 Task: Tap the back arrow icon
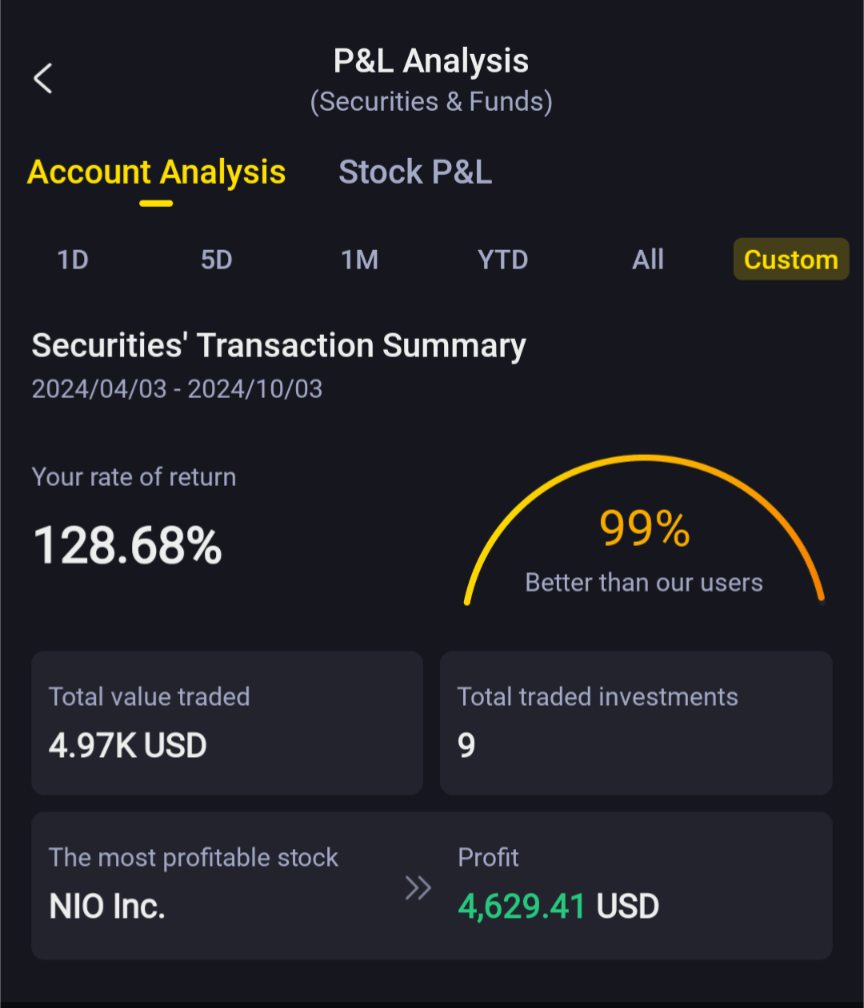click(43, 78)
